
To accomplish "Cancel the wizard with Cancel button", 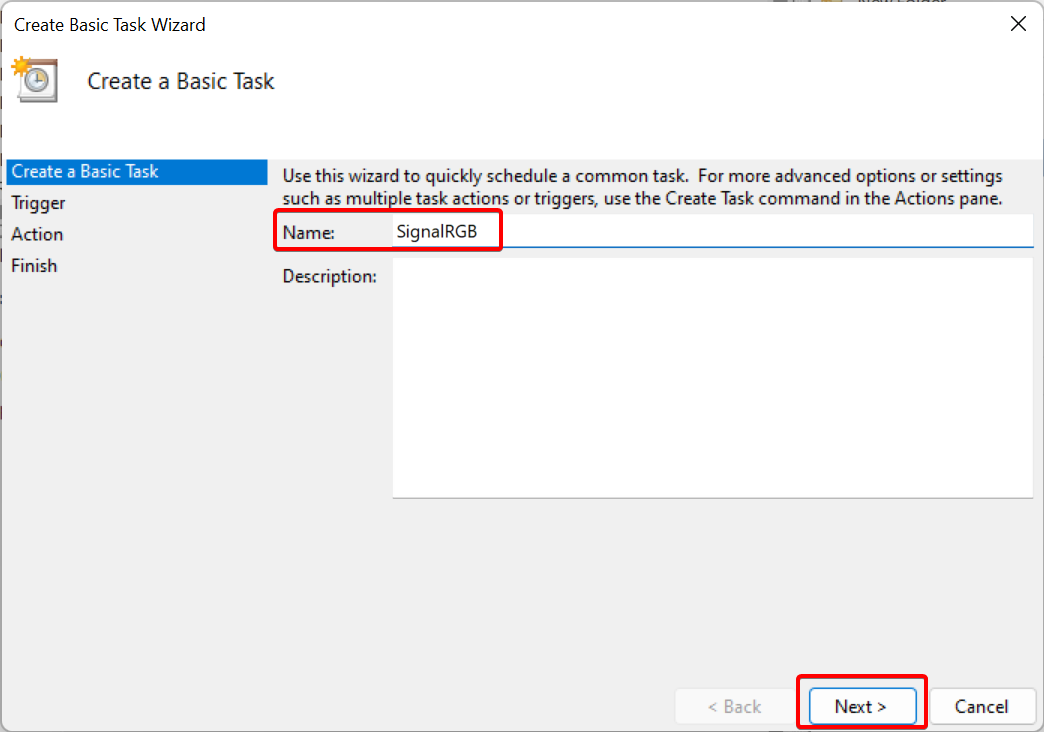I will tap(980, 706).
